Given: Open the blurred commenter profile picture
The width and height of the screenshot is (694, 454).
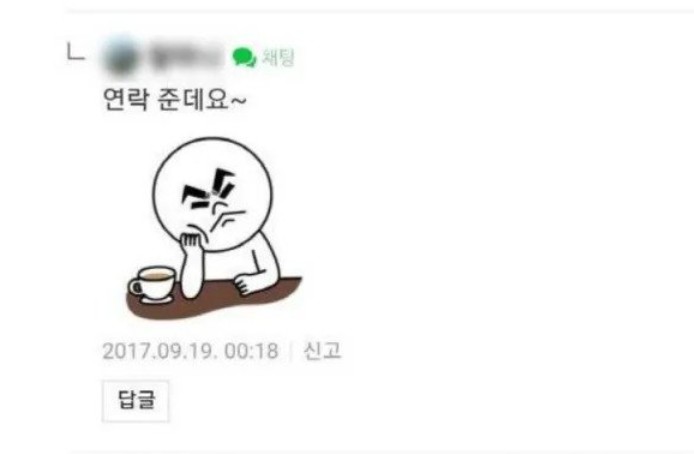Looking at the screenshot, I should [121, 58].
